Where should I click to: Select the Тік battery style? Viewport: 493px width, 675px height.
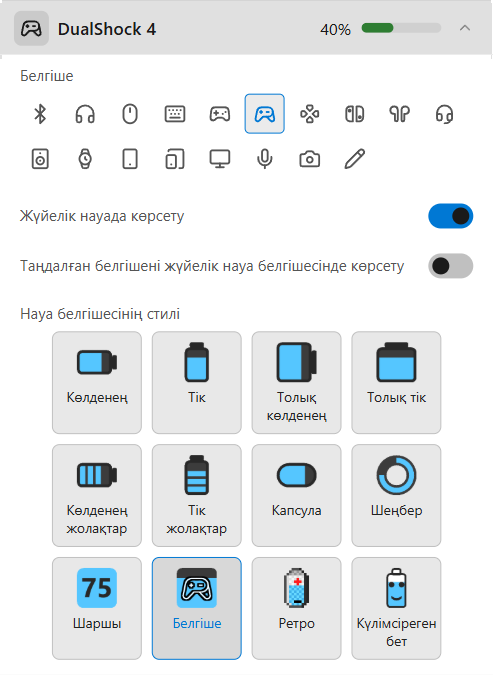coord(197,383)
